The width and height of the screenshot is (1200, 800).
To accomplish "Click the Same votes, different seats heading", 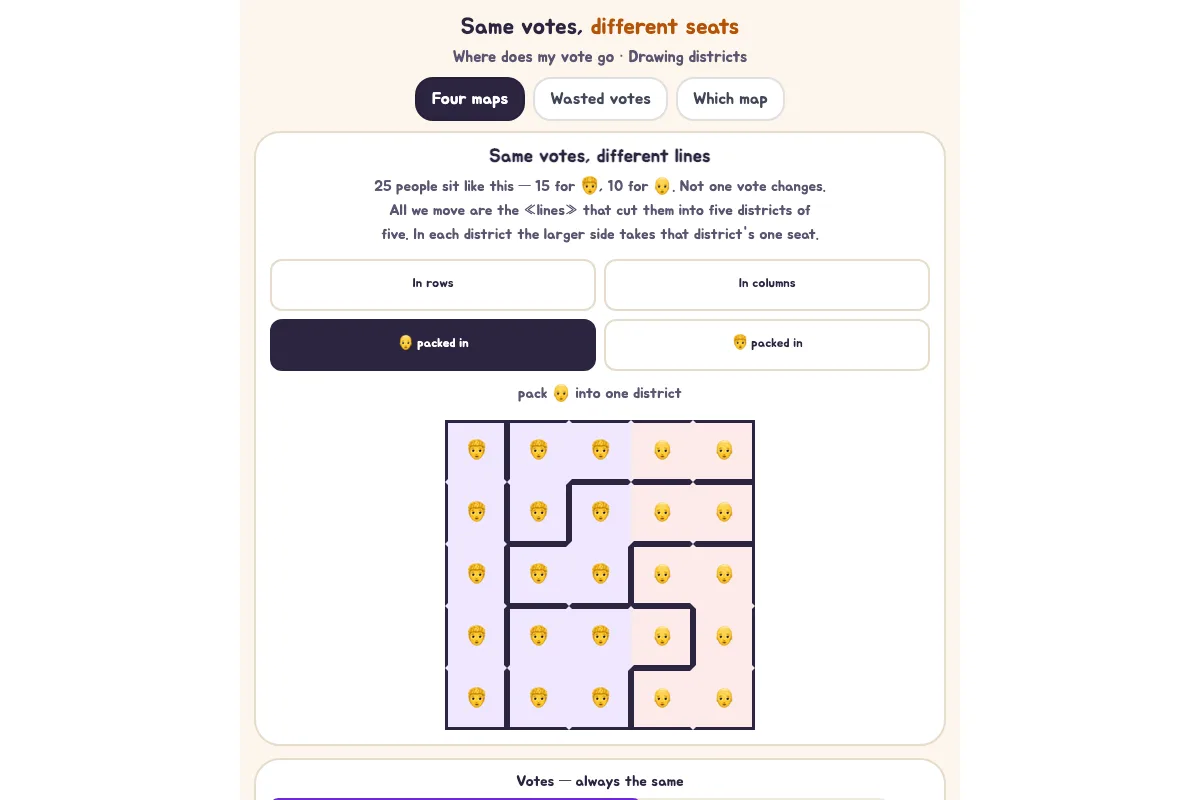I will click(600, 27).
